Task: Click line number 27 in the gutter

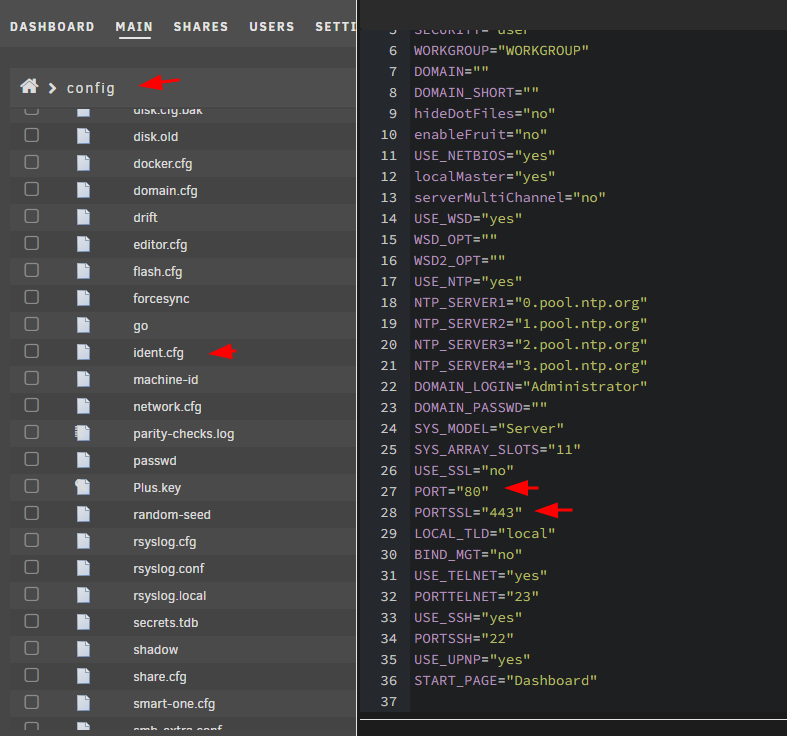Action: point(388,492)
